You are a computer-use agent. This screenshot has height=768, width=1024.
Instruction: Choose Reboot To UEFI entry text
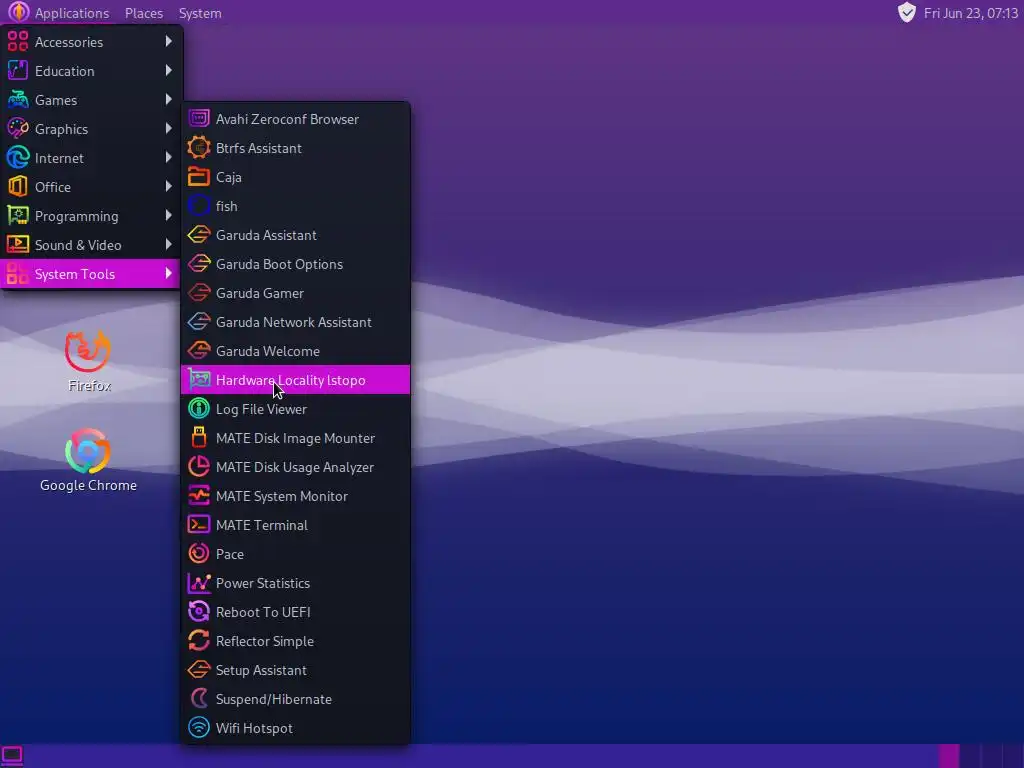(x=263, y=612)
